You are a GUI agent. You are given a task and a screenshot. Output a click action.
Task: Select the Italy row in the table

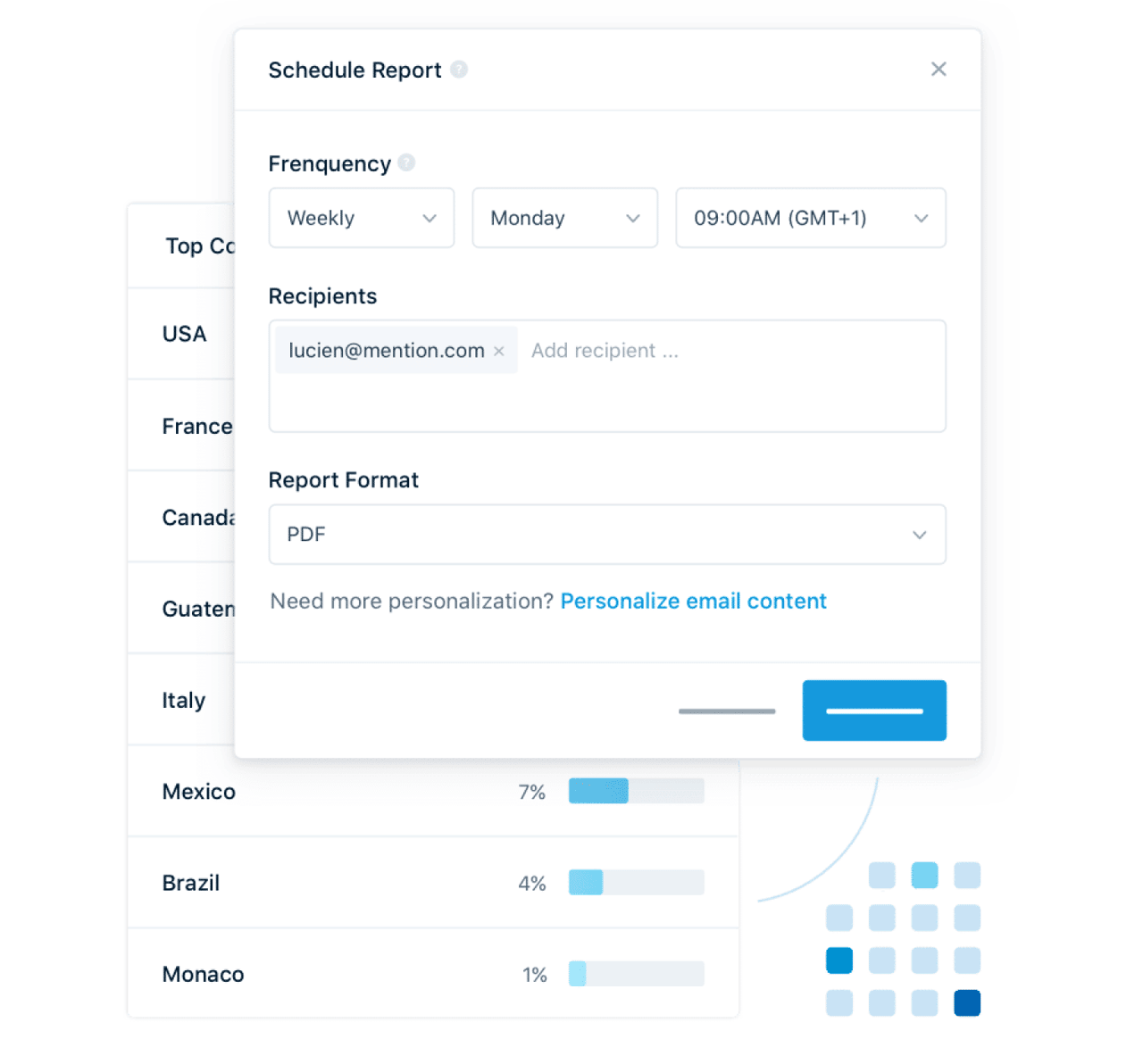click(x=181, y=700)
